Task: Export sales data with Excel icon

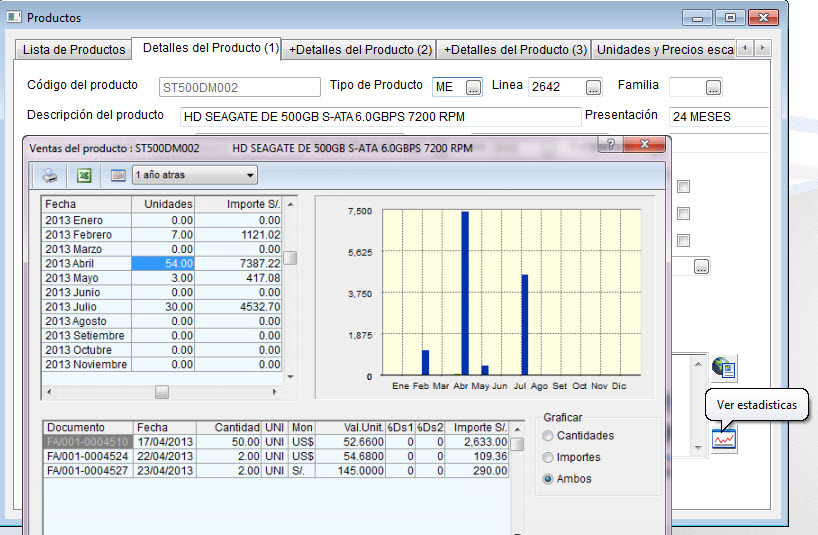Action: [85, 175]
